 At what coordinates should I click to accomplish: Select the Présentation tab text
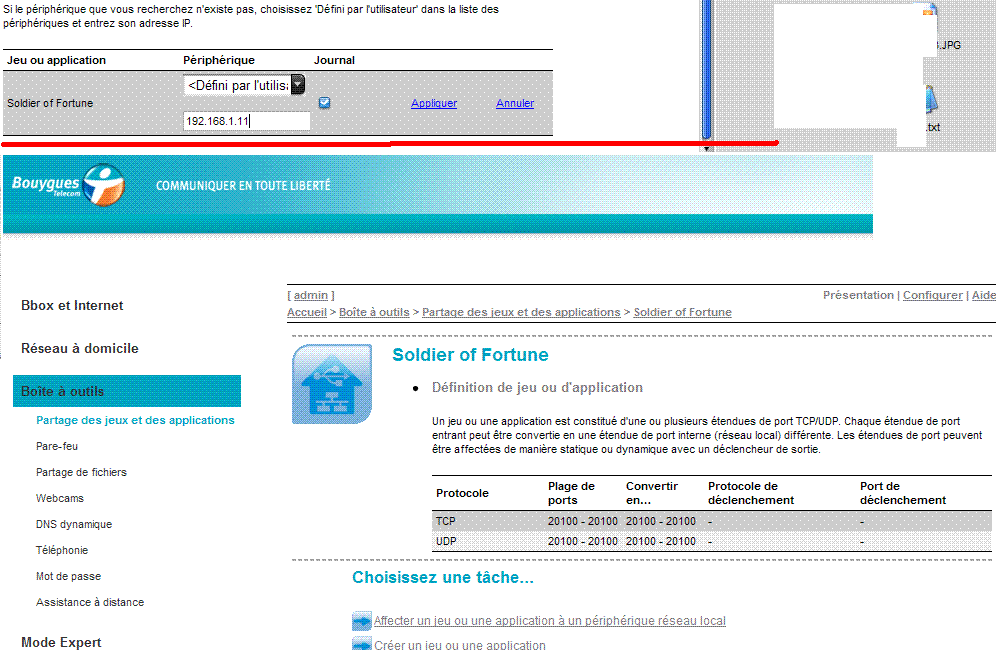point(858,295)
